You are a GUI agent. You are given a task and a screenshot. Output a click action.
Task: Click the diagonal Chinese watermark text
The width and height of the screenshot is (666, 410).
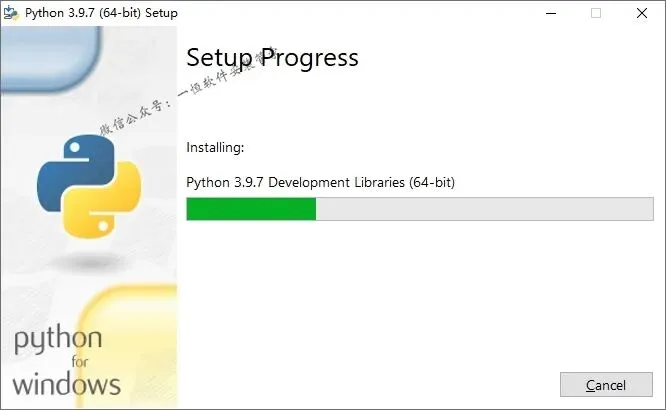pos(187,91)
